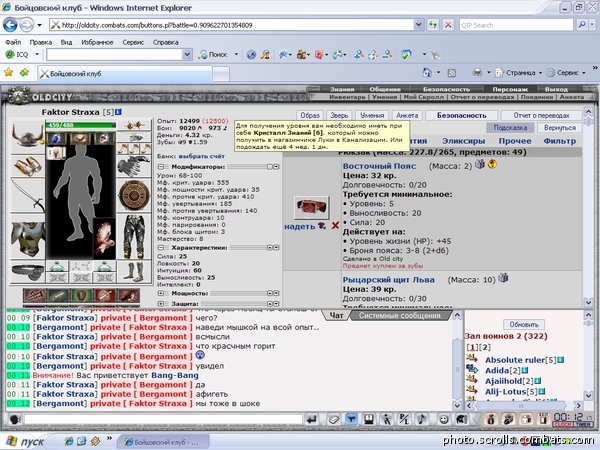Image resolution: width=600 pixels, height=450 pixels.
Task: Open the Эликсиры inventory tab
Action: click(463, 141)
